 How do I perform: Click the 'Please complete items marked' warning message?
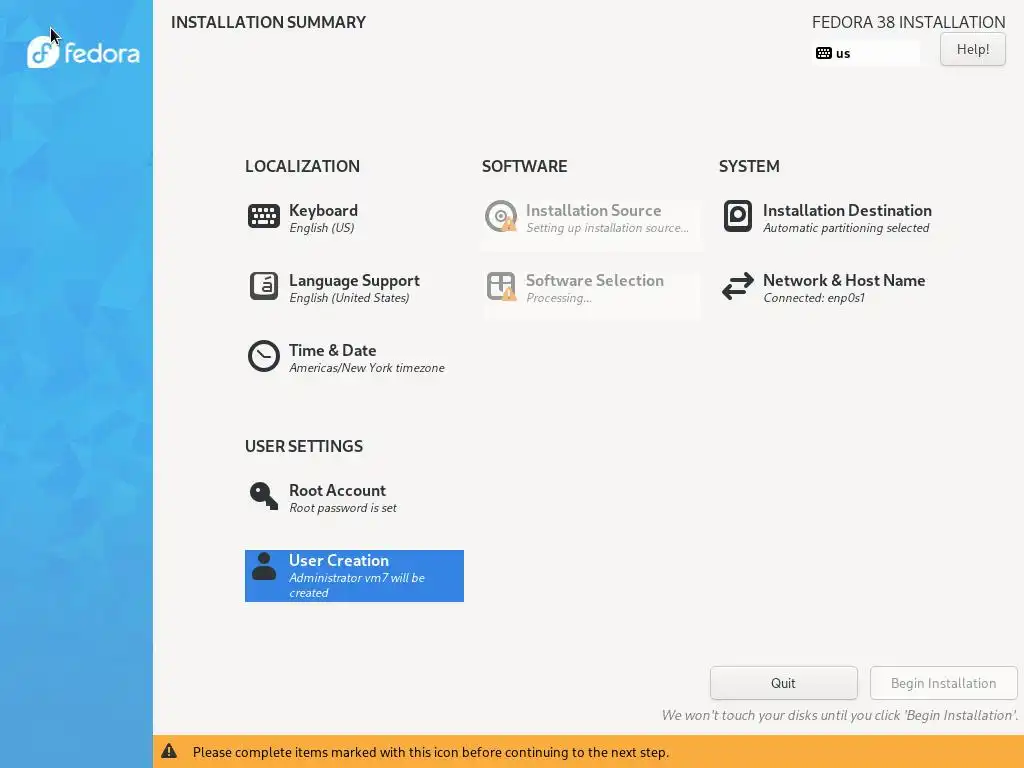tap(430, 752)
